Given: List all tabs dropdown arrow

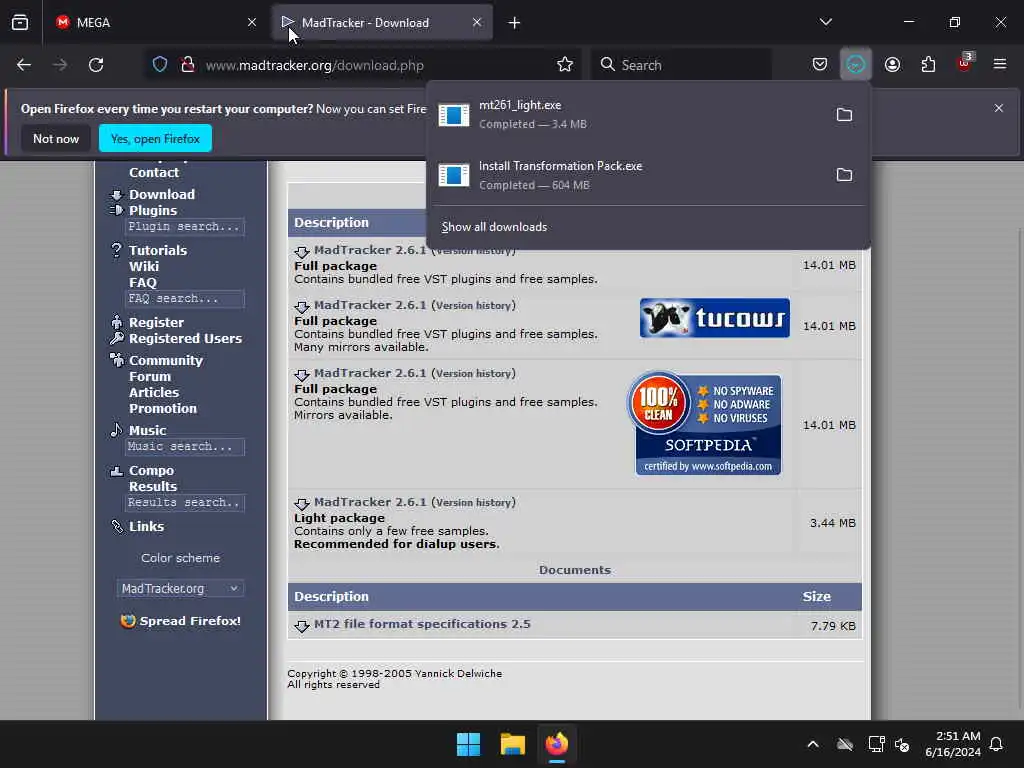Looking at the screenshot, I should pos(825,22).
